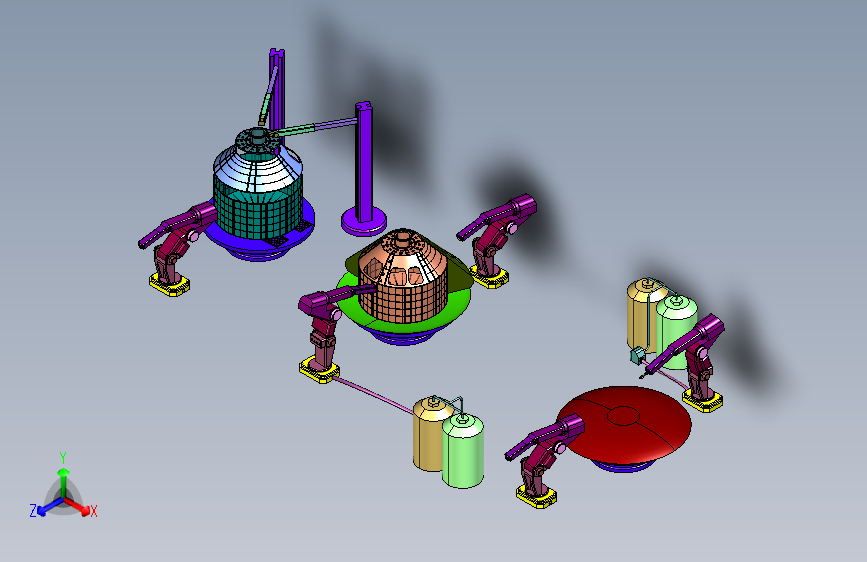Select yellow base of robot beside teal tower
The height and width of the screenshot is (562, 867).
(x=169, y=284)
